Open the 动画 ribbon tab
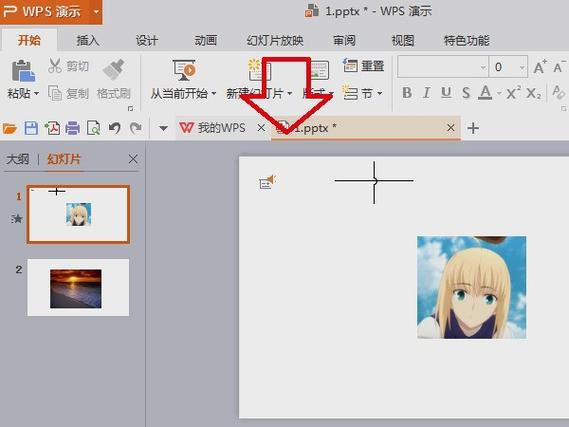 [206, 40]
